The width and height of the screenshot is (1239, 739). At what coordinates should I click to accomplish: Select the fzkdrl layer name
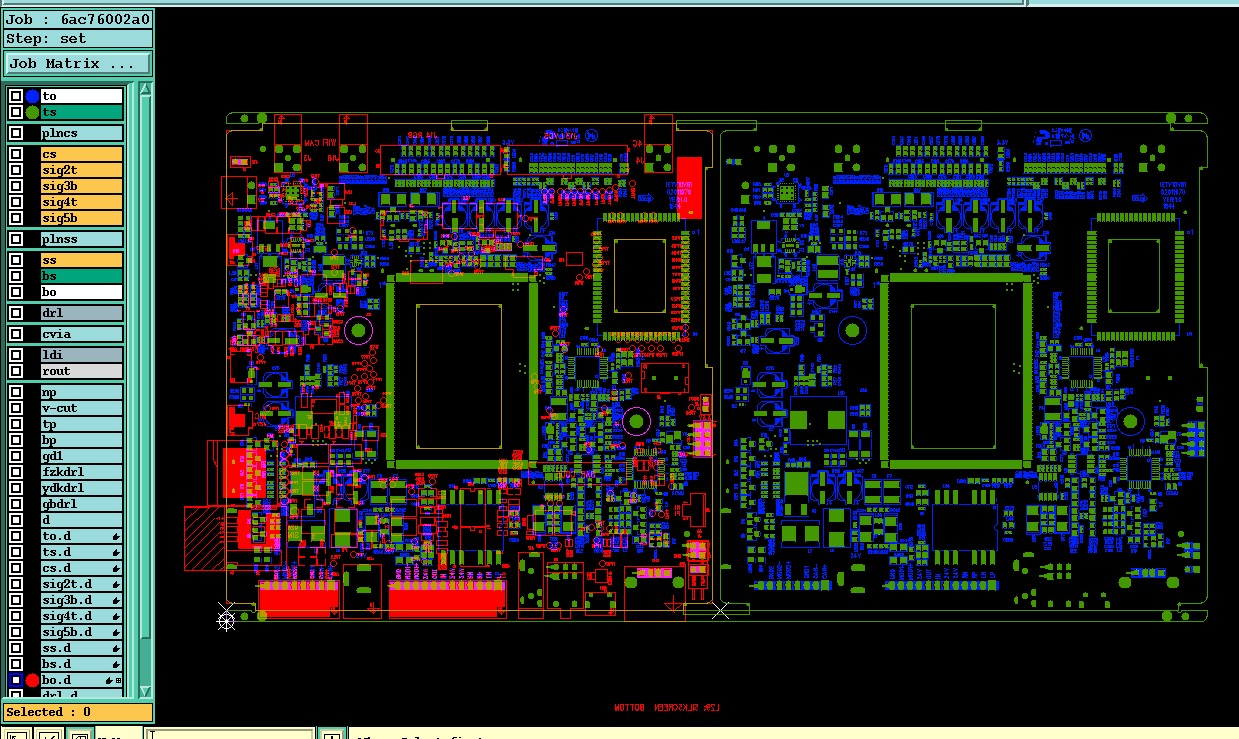(81, 472)
